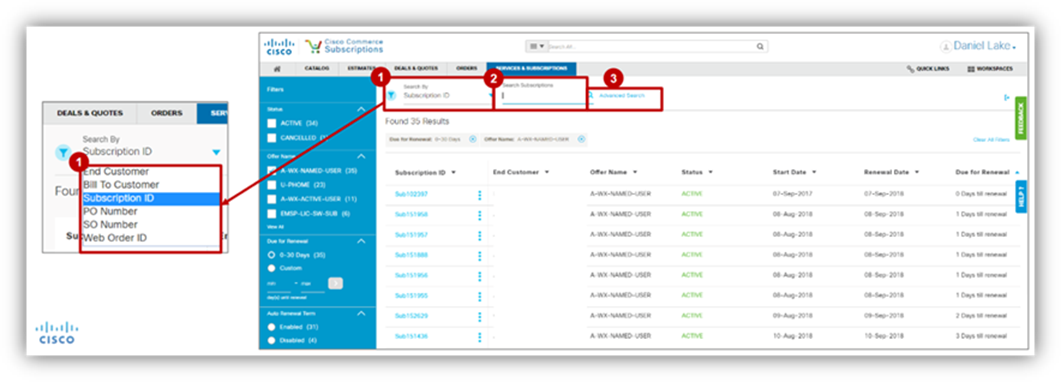
Task: Open actions menu for Sub151436
Action: [480, 337]
